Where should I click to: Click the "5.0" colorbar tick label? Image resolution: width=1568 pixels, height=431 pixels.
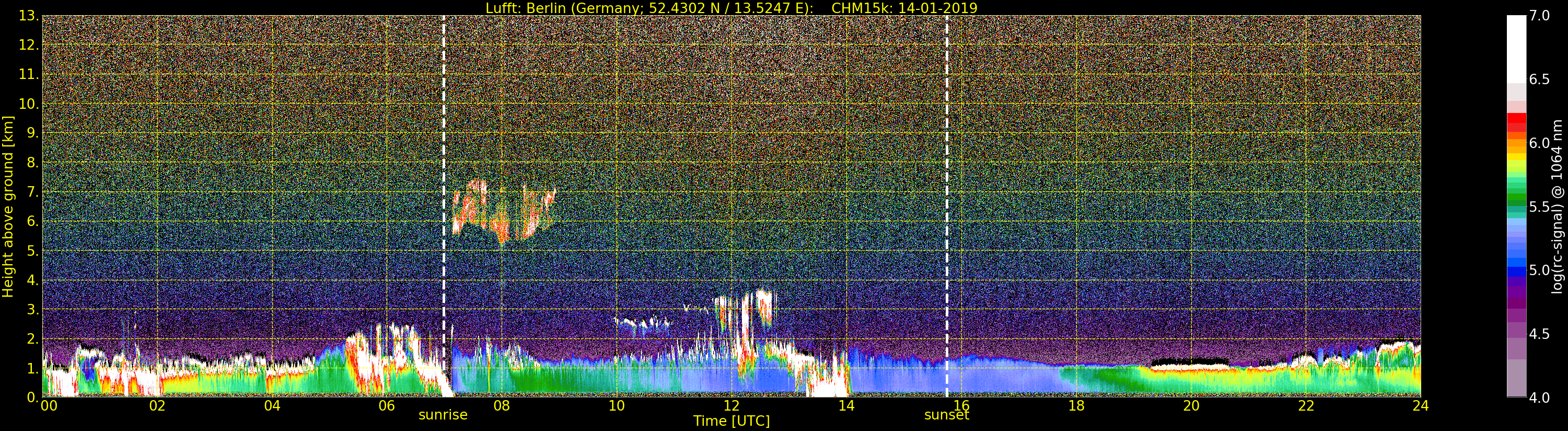pos(1539,270)
